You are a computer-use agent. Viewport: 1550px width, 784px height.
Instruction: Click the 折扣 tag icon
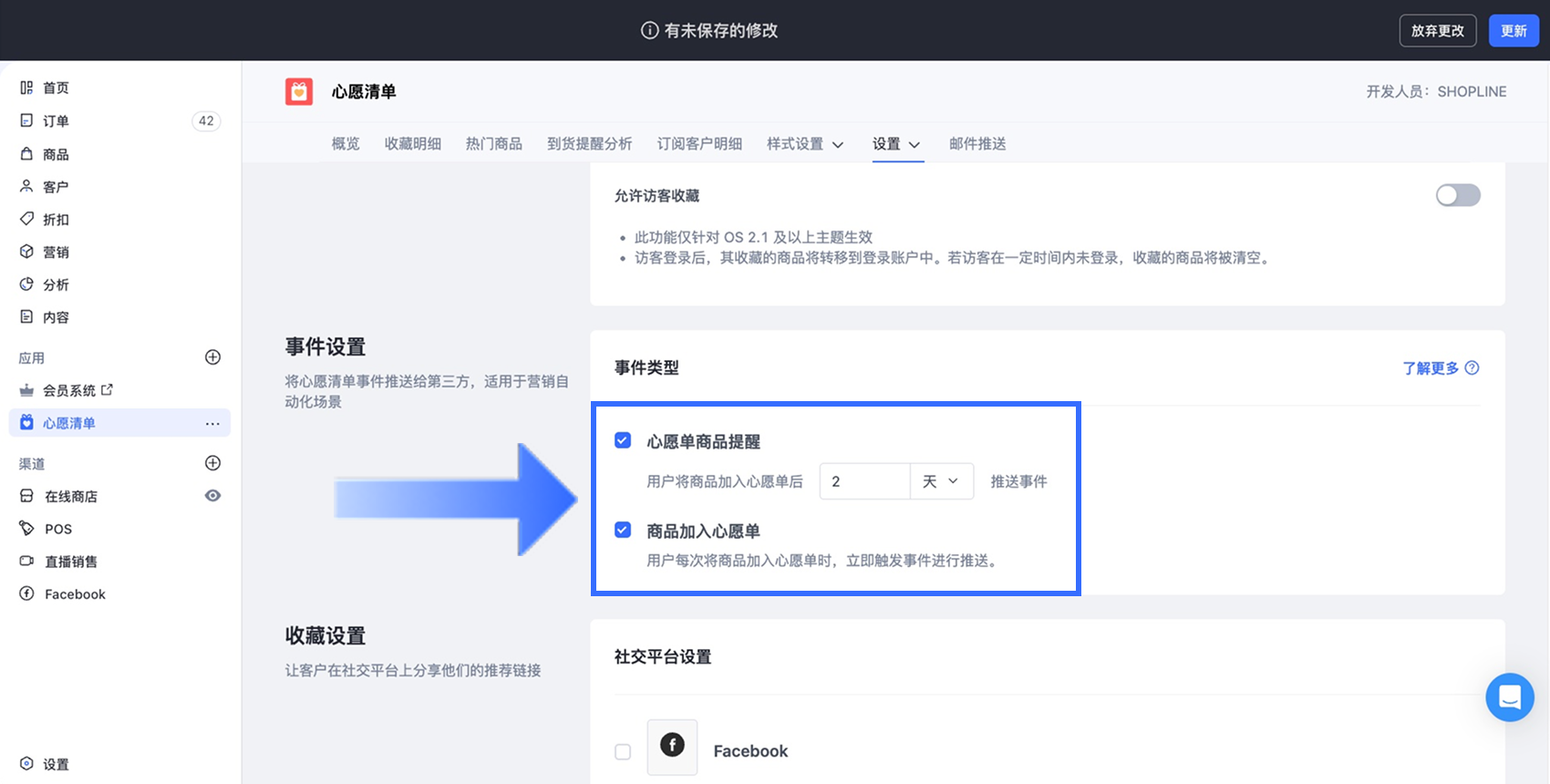coord(26,219)
